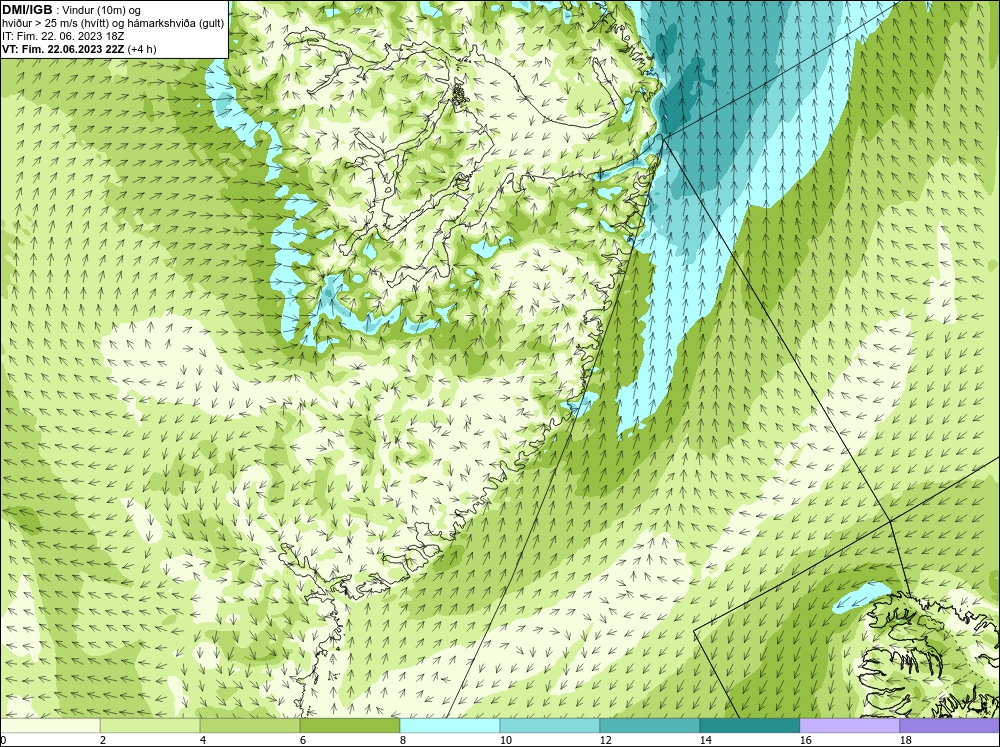Click the 14–16 m/s dark teal swatch

[750, 726]
